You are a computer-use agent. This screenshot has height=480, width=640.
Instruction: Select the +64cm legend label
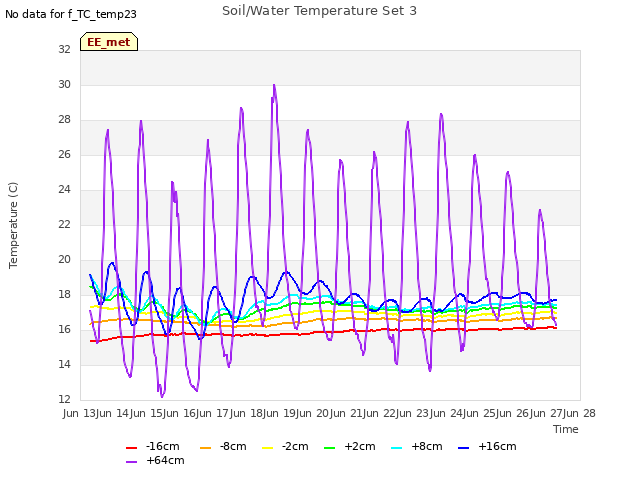pos(165,460)
